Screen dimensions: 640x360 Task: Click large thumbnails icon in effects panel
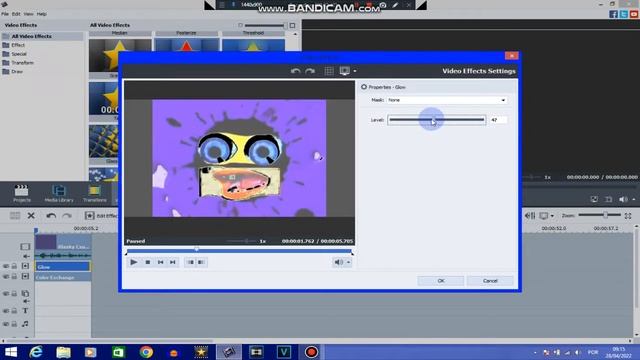293,25
